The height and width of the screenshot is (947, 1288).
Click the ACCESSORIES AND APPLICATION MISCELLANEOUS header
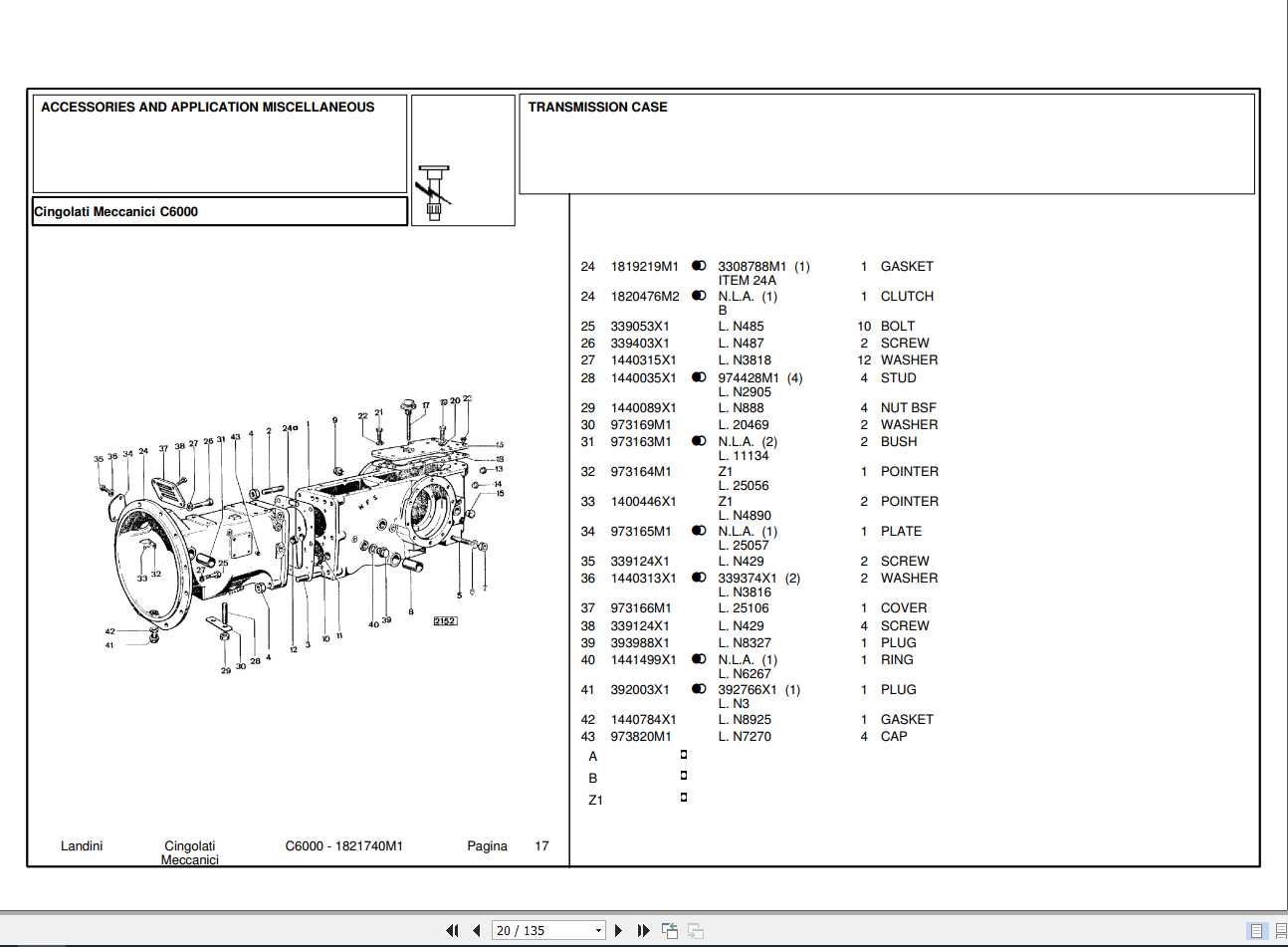[x=208, y=107]
